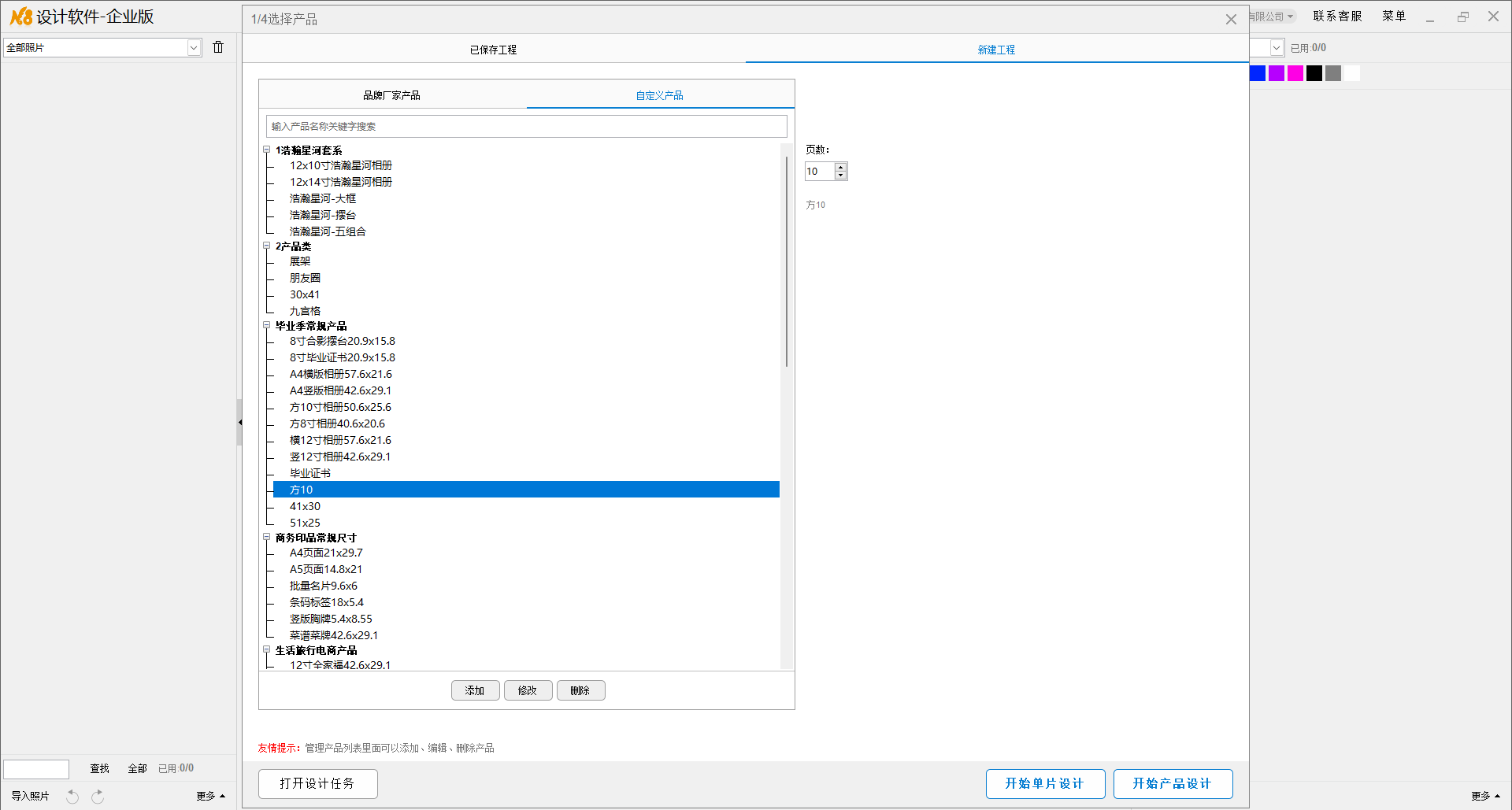Open the 全部照片 dropdown
Screen dimensions: 1512x810
click(194, 48)
